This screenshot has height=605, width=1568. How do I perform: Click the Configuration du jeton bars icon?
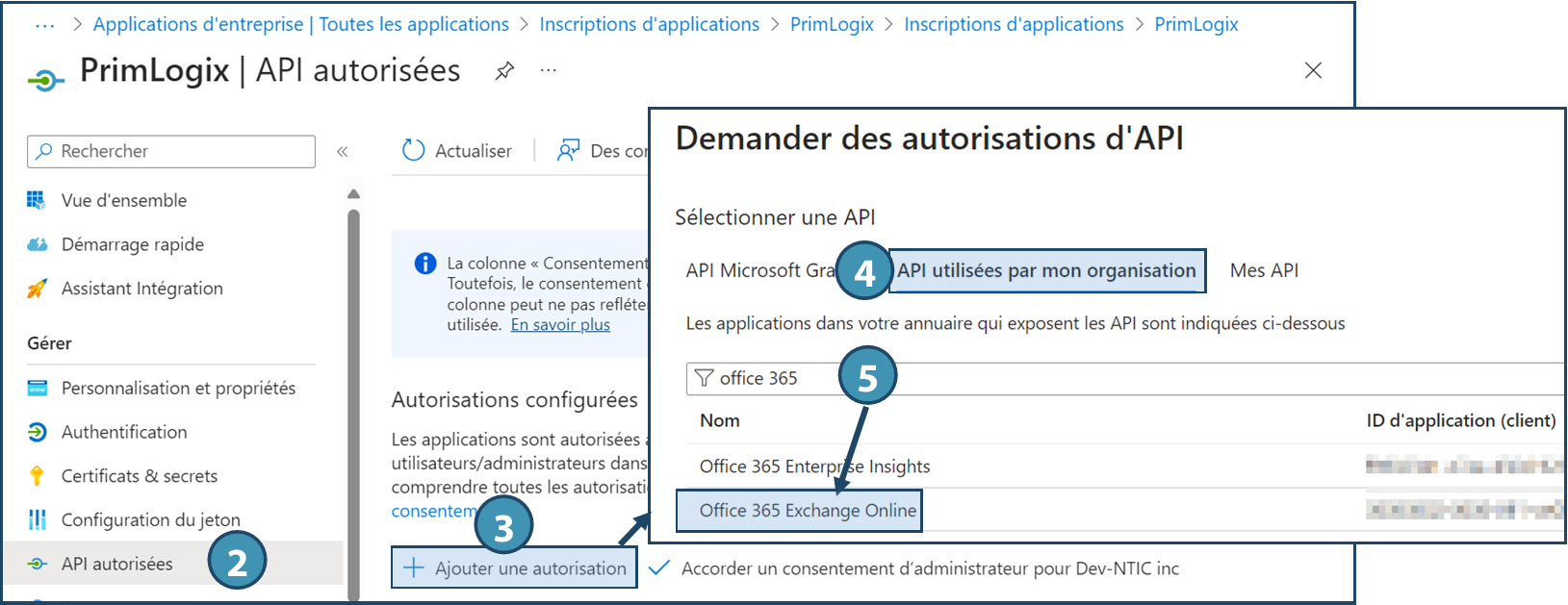click(x=37, y=520)
